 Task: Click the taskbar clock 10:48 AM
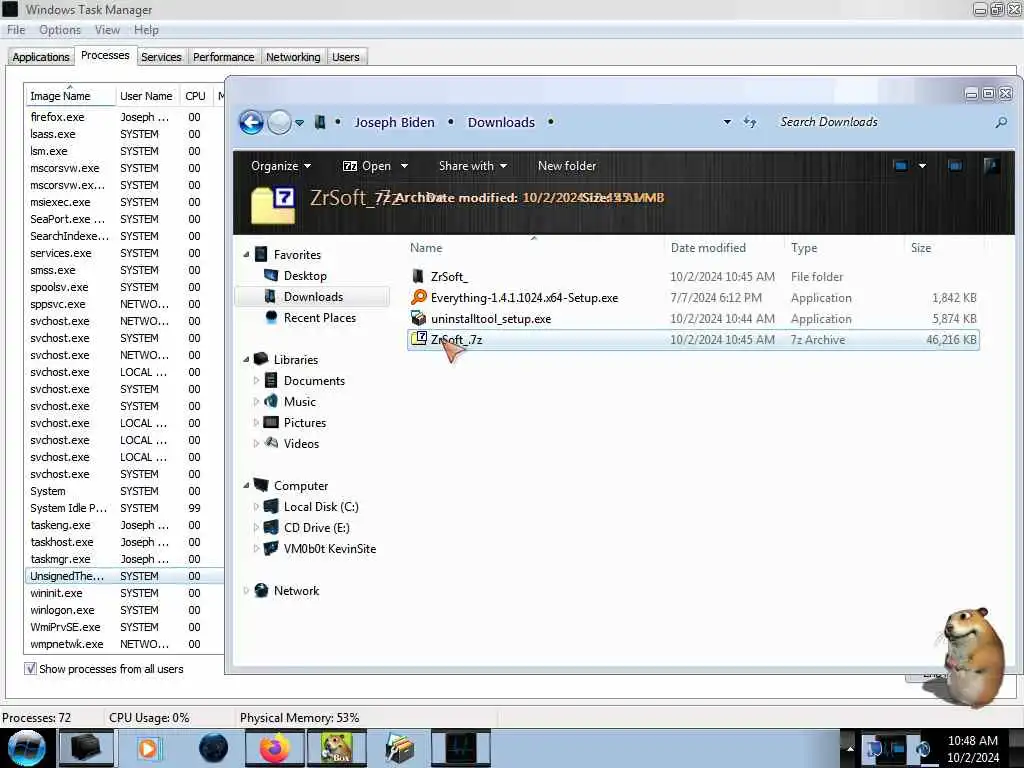coord(972,741)
